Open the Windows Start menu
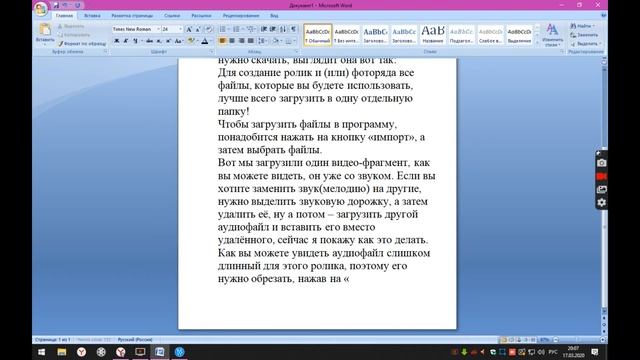The width and height of the screenshot is (640, 360). [42, 352]
